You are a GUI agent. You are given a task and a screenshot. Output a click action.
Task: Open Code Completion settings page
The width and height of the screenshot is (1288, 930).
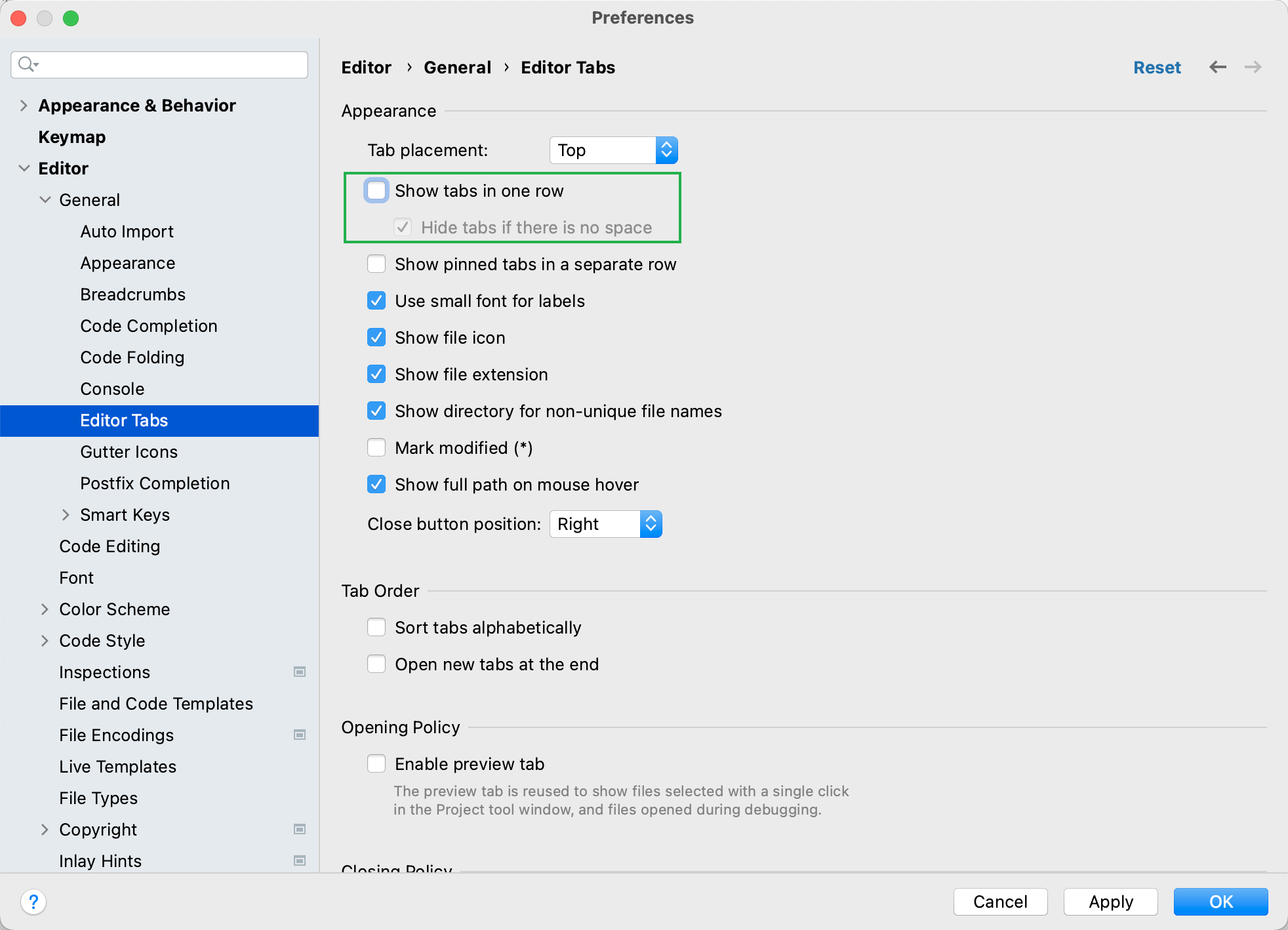click(x=148, y=326)
